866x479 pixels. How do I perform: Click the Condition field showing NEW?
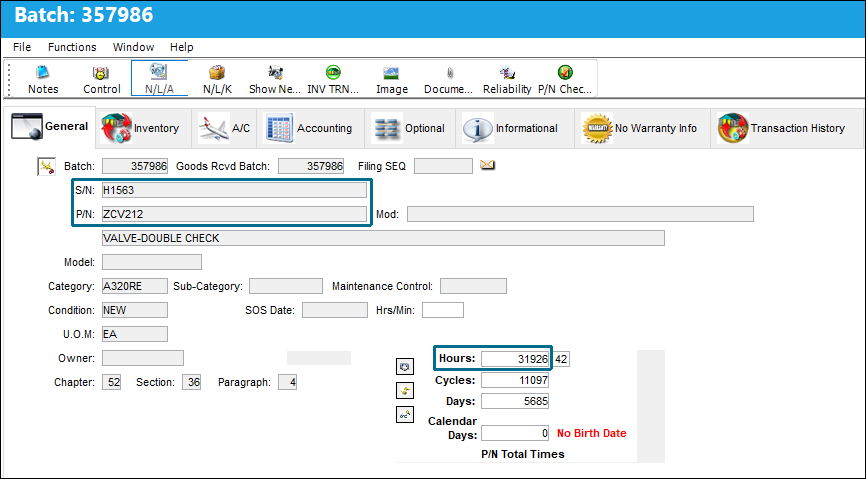tap(135, 310)
